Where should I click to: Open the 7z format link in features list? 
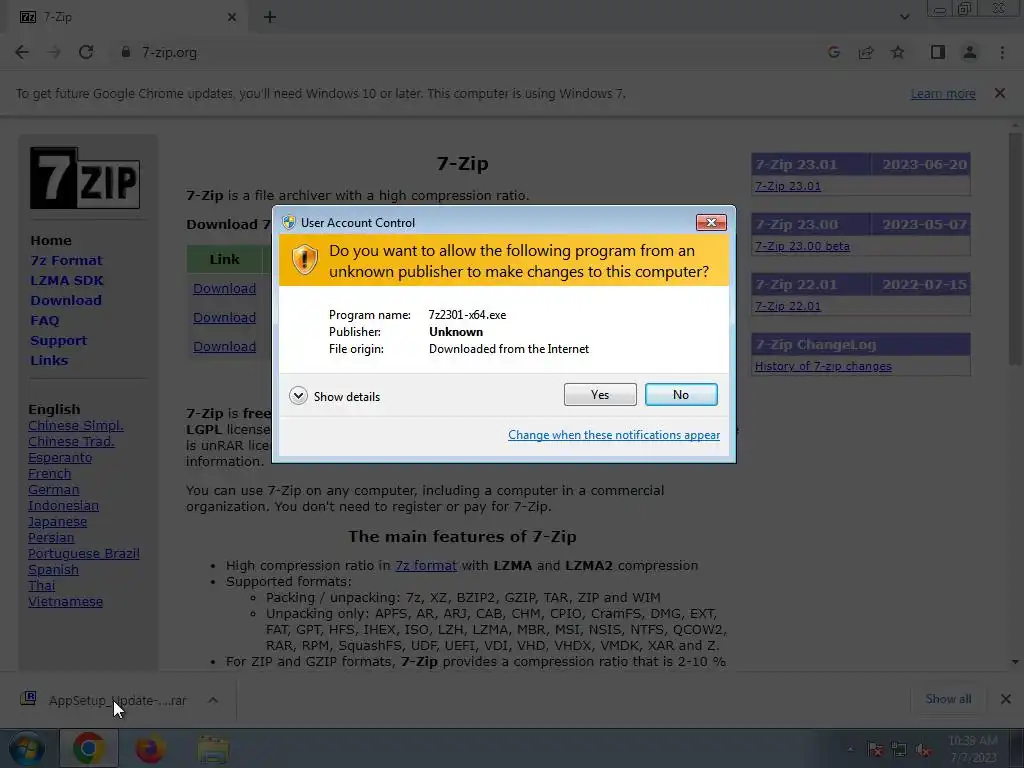click(426, 566)
